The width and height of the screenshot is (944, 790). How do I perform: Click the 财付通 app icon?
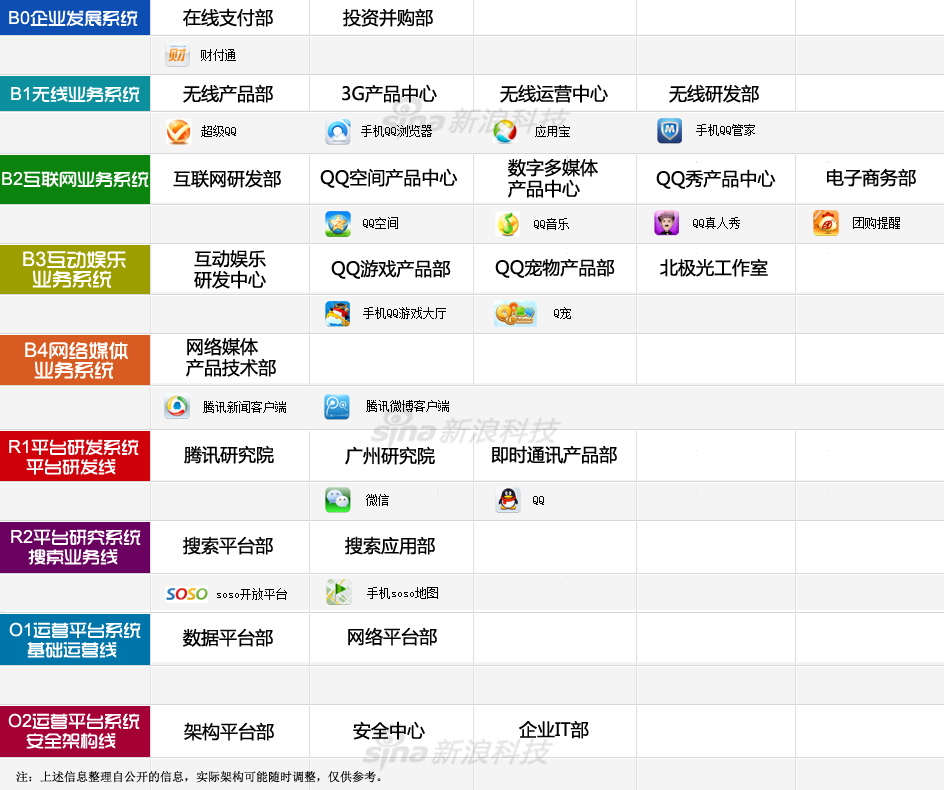(177, 55)
